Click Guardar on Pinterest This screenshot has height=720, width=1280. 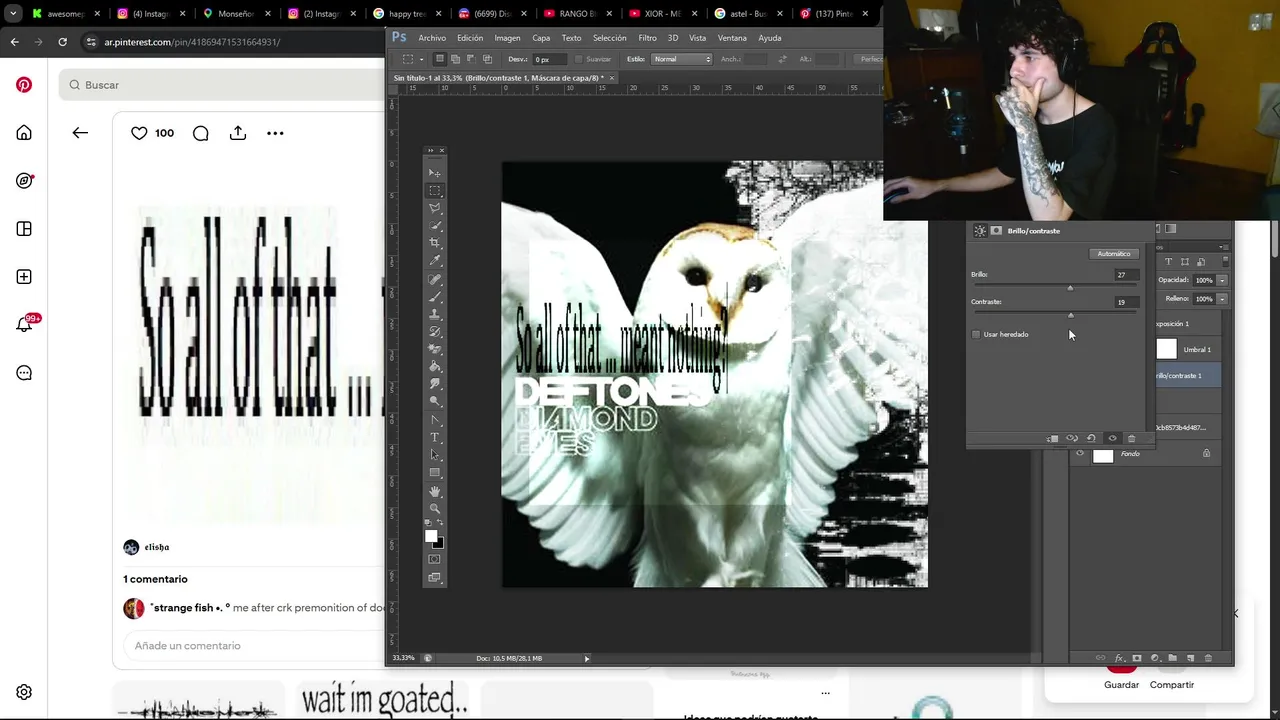1121,685
